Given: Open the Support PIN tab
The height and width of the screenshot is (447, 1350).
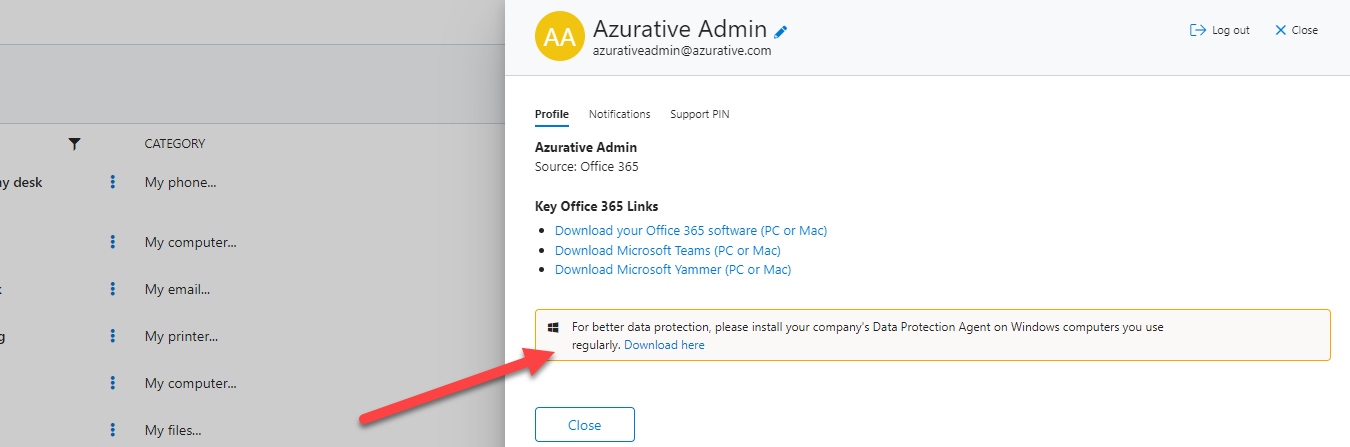Looking at the screenshot, I should click(699, 114).
